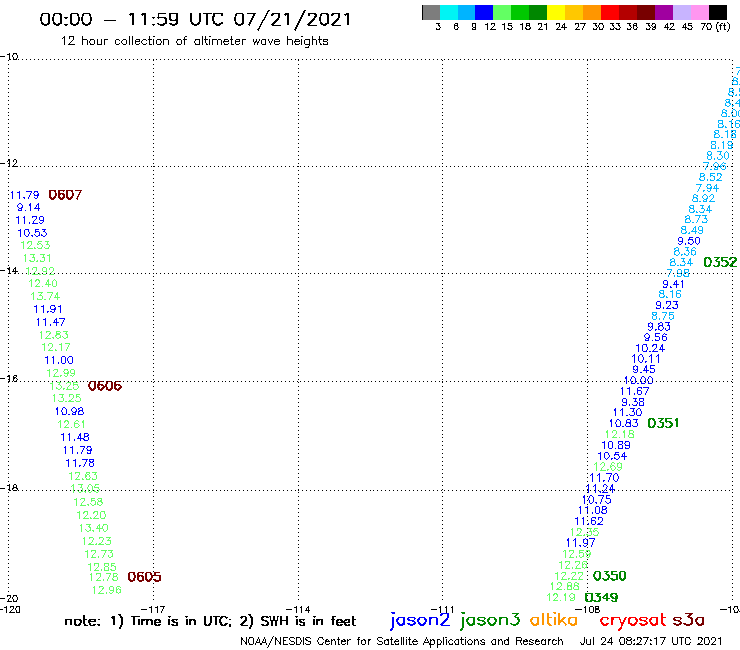Select pass label 0351
Viewport: 740px width, 650px height.
(663, 423)
